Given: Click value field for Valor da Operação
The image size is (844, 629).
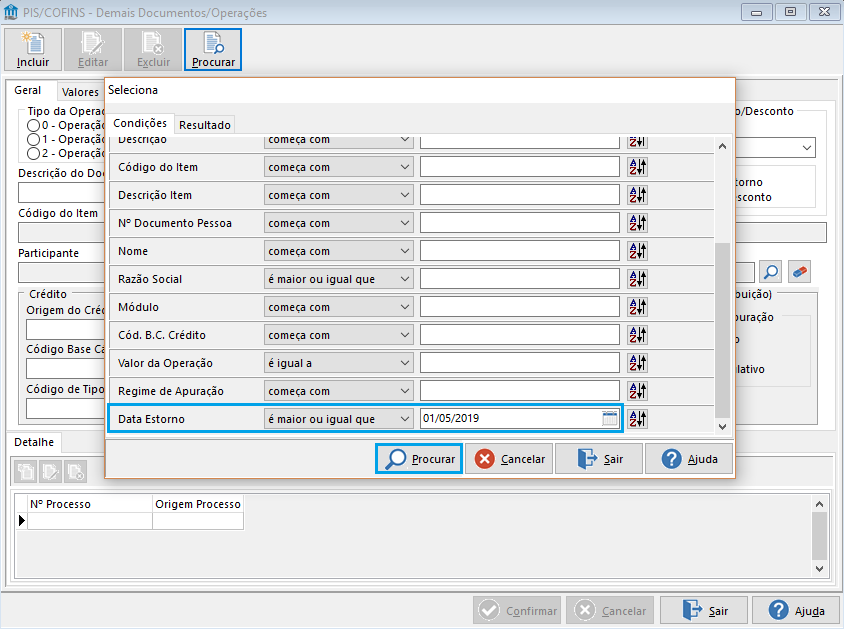Looking at the screenshot, I should tap(519, 363).
